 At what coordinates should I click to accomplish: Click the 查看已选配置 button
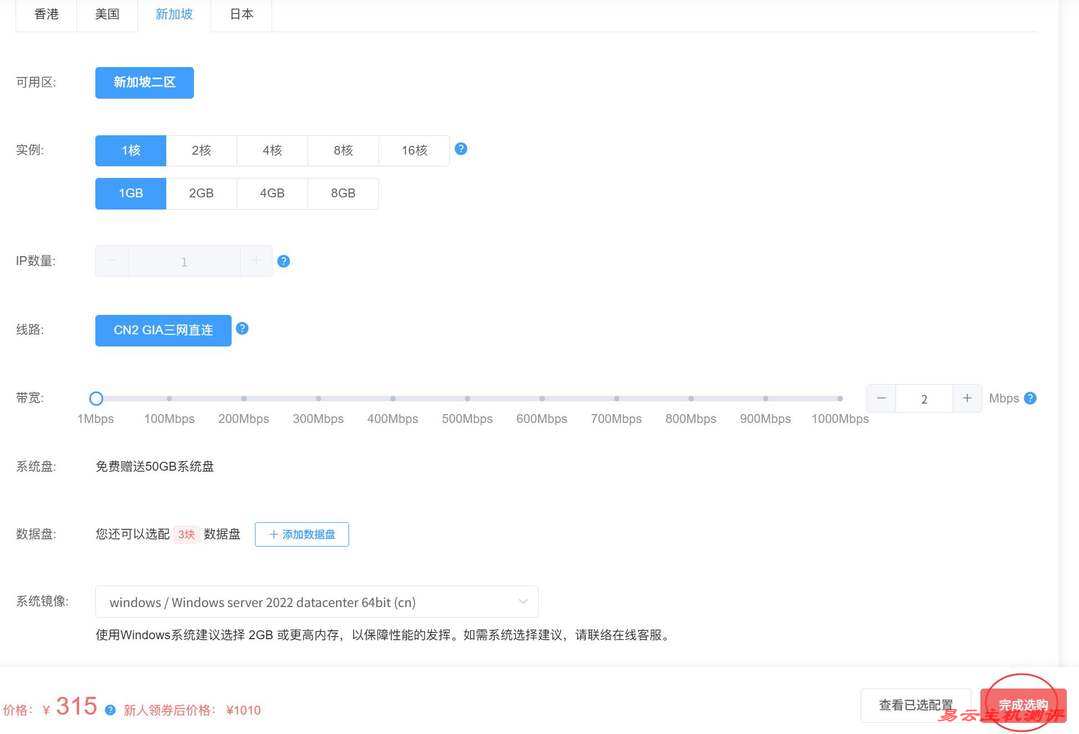coord(914,704)
